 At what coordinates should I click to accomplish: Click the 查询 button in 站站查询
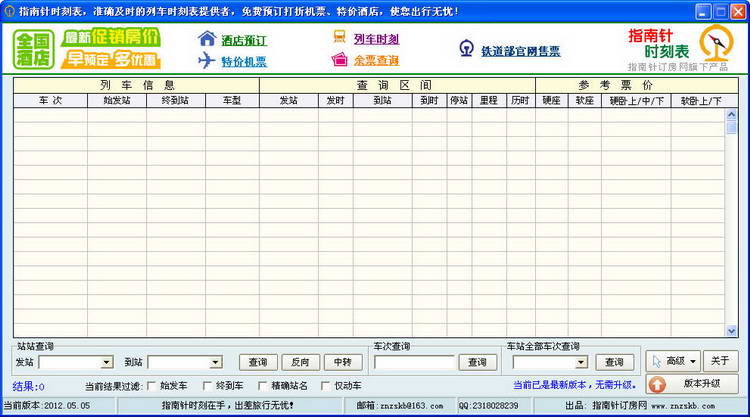pos(258,362)
